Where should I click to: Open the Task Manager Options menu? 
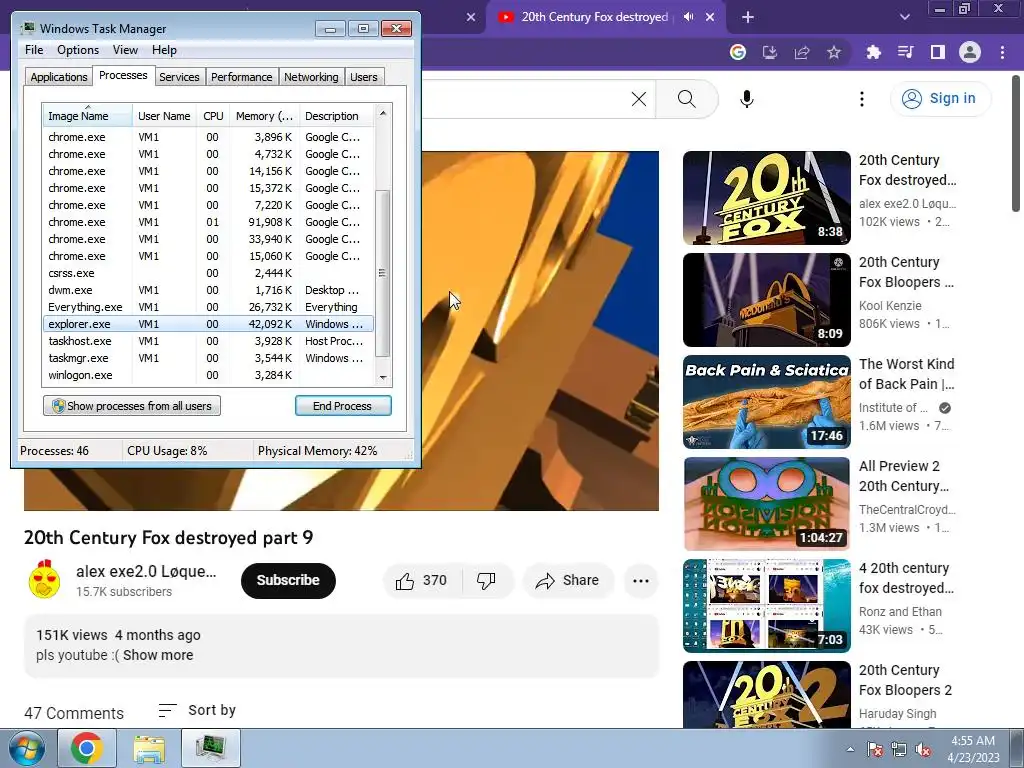point(78,50)
